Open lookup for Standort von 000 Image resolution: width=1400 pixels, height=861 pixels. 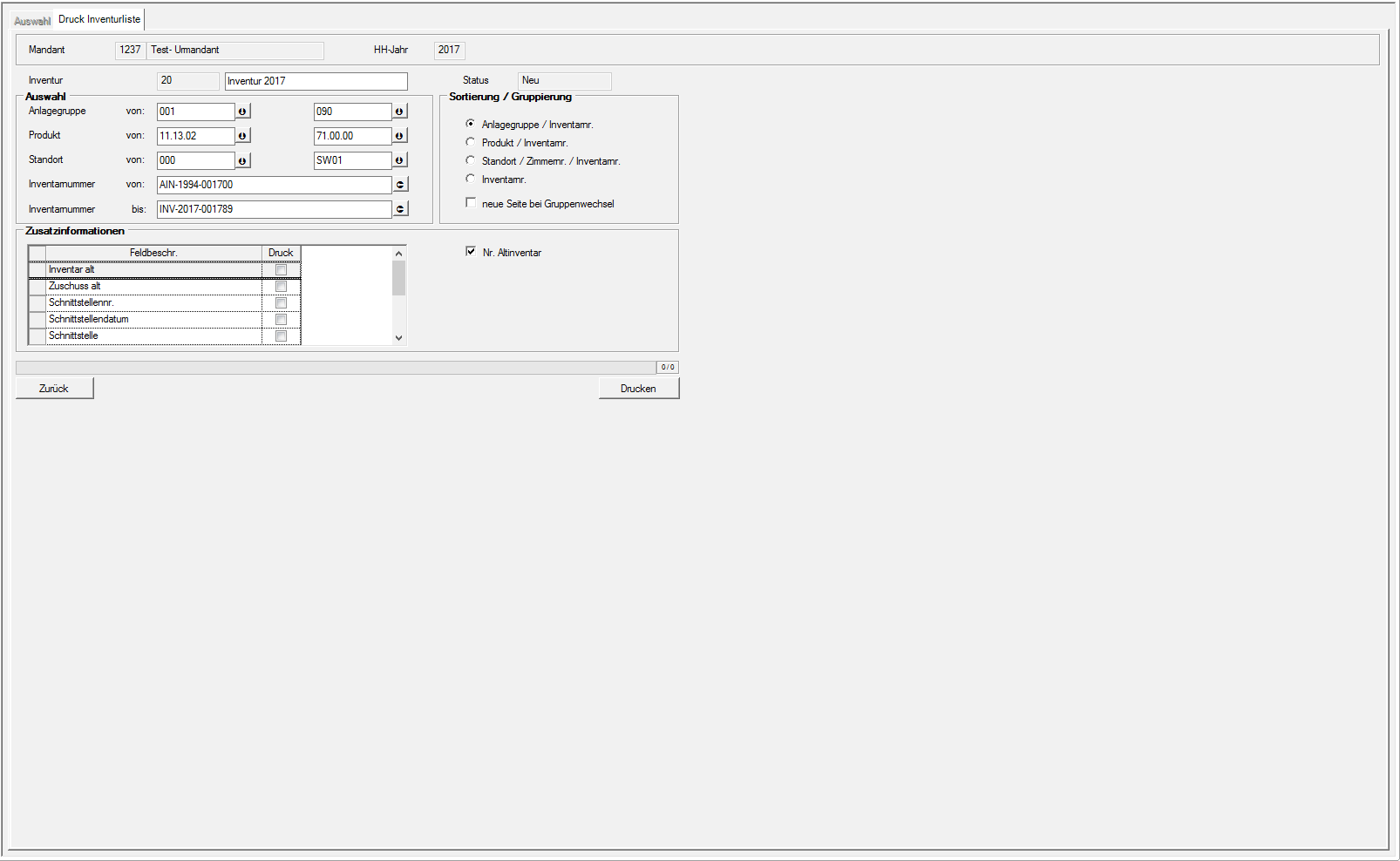tap(242, 160)
